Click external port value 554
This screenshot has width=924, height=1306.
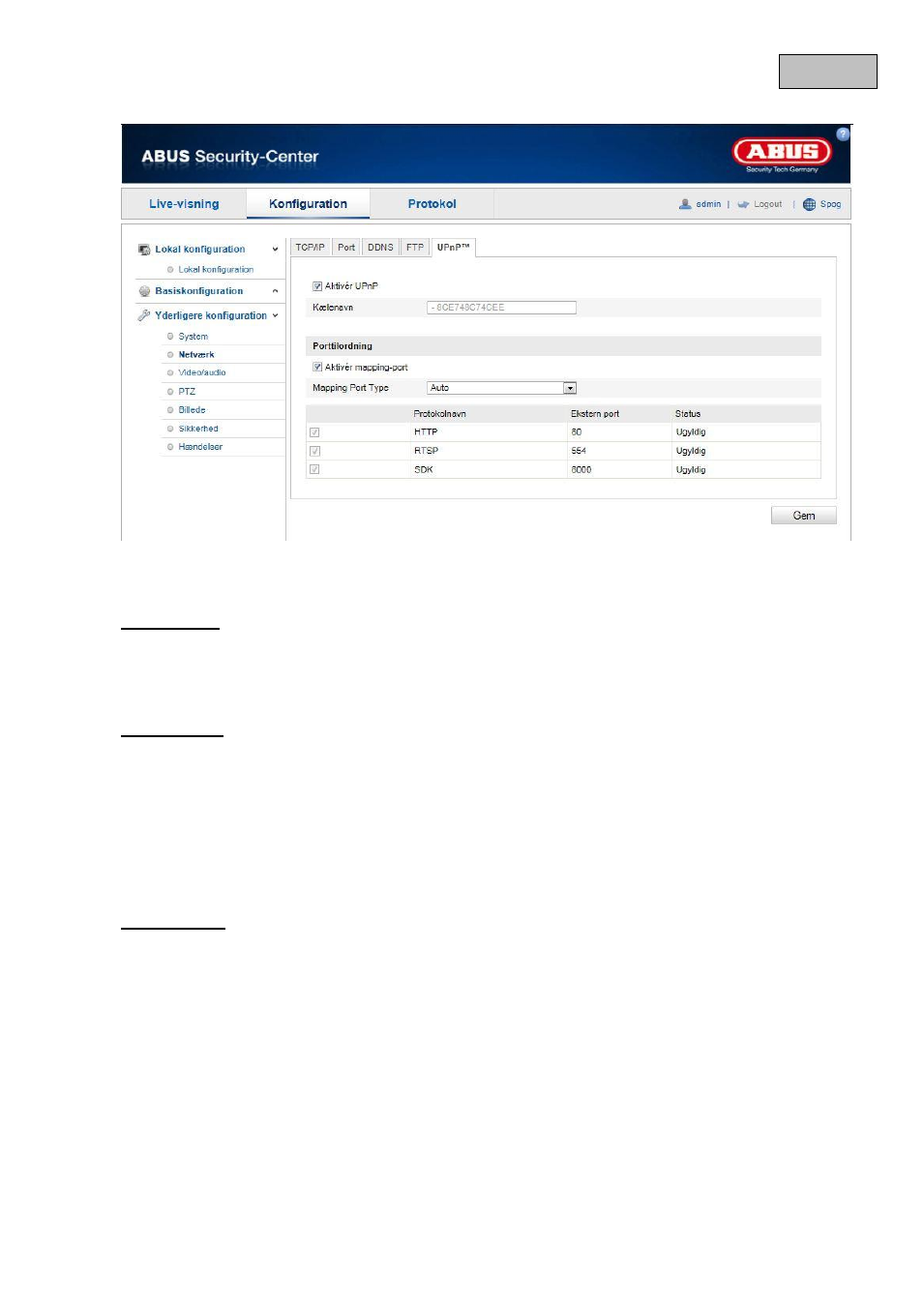[x=579, y=451]
